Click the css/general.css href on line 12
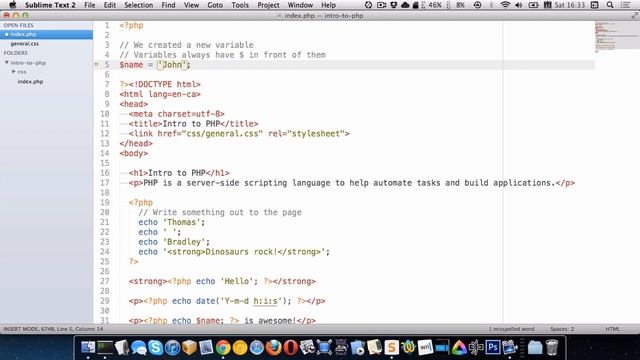The width and height of the screenshot is (640, 360). click(x=223, y=133)
